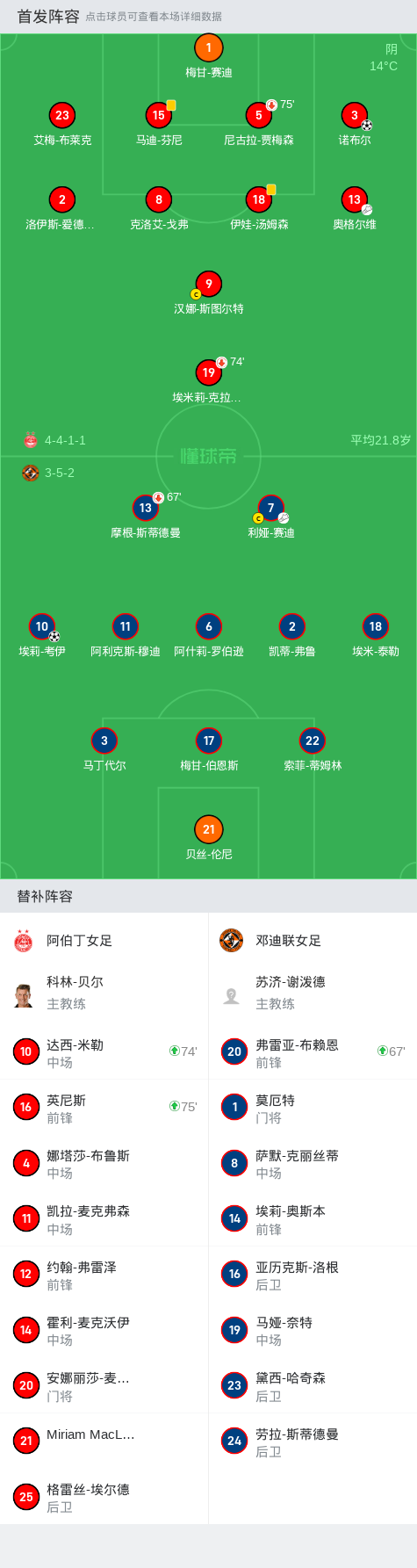Open substitute goalkeeper 莫厄特 details

pyautogui.click(x=313, y=1108)
